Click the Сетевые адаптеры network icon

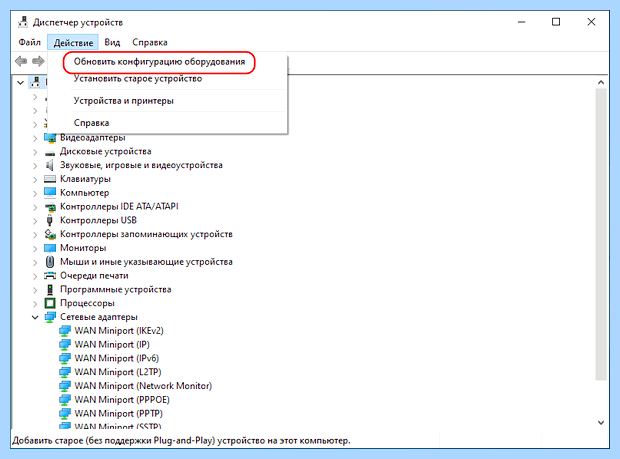pyautogui.click(x=50, y=317)
